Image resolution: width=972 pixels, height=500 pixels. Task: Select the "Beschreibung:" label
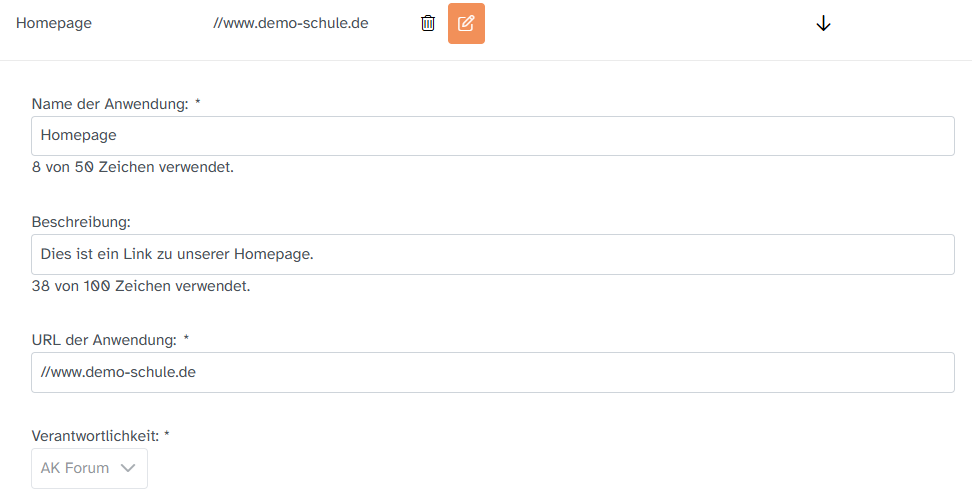click(x=81, y=221)
